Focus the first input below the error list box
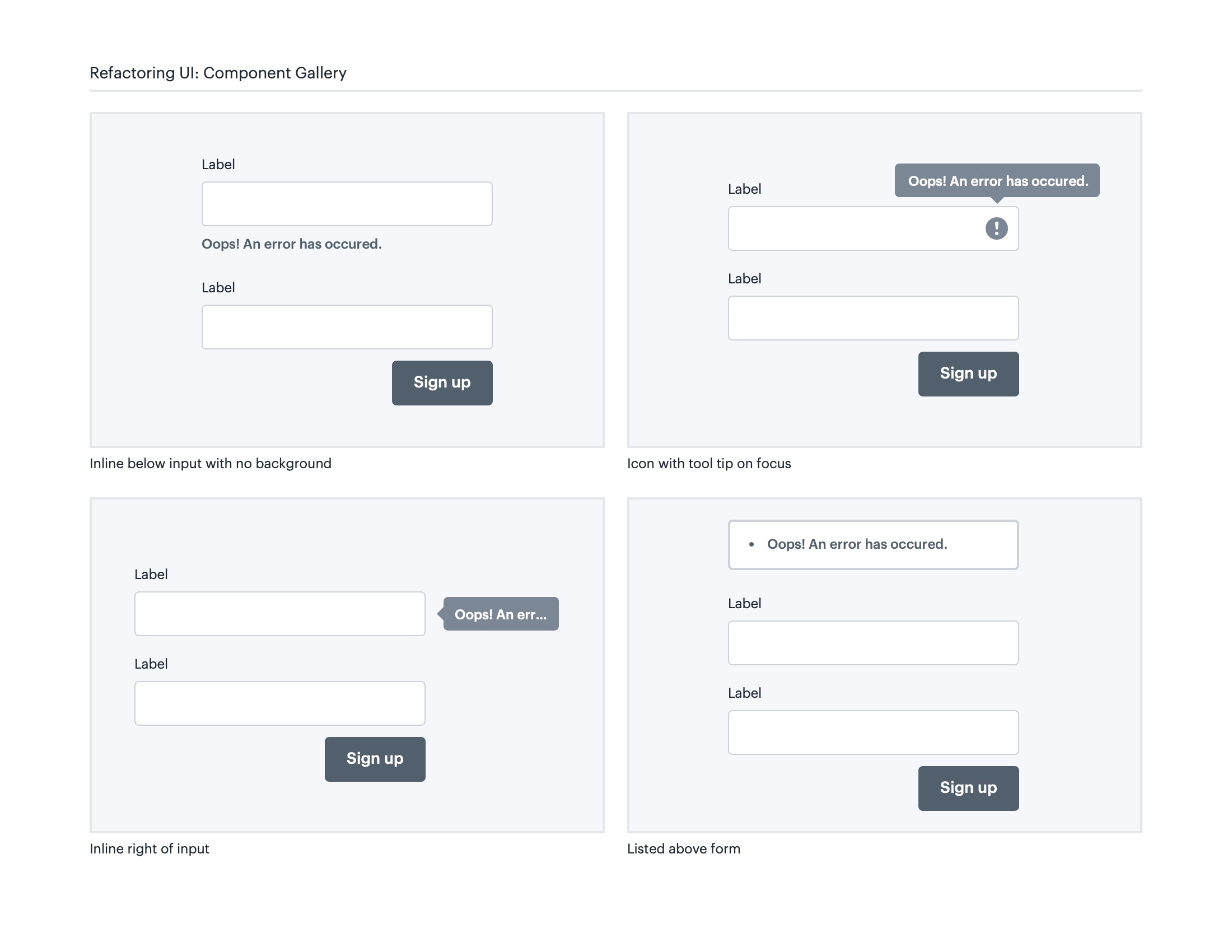The height and width of the screenshot is (952, 1232). pos(872,642)
